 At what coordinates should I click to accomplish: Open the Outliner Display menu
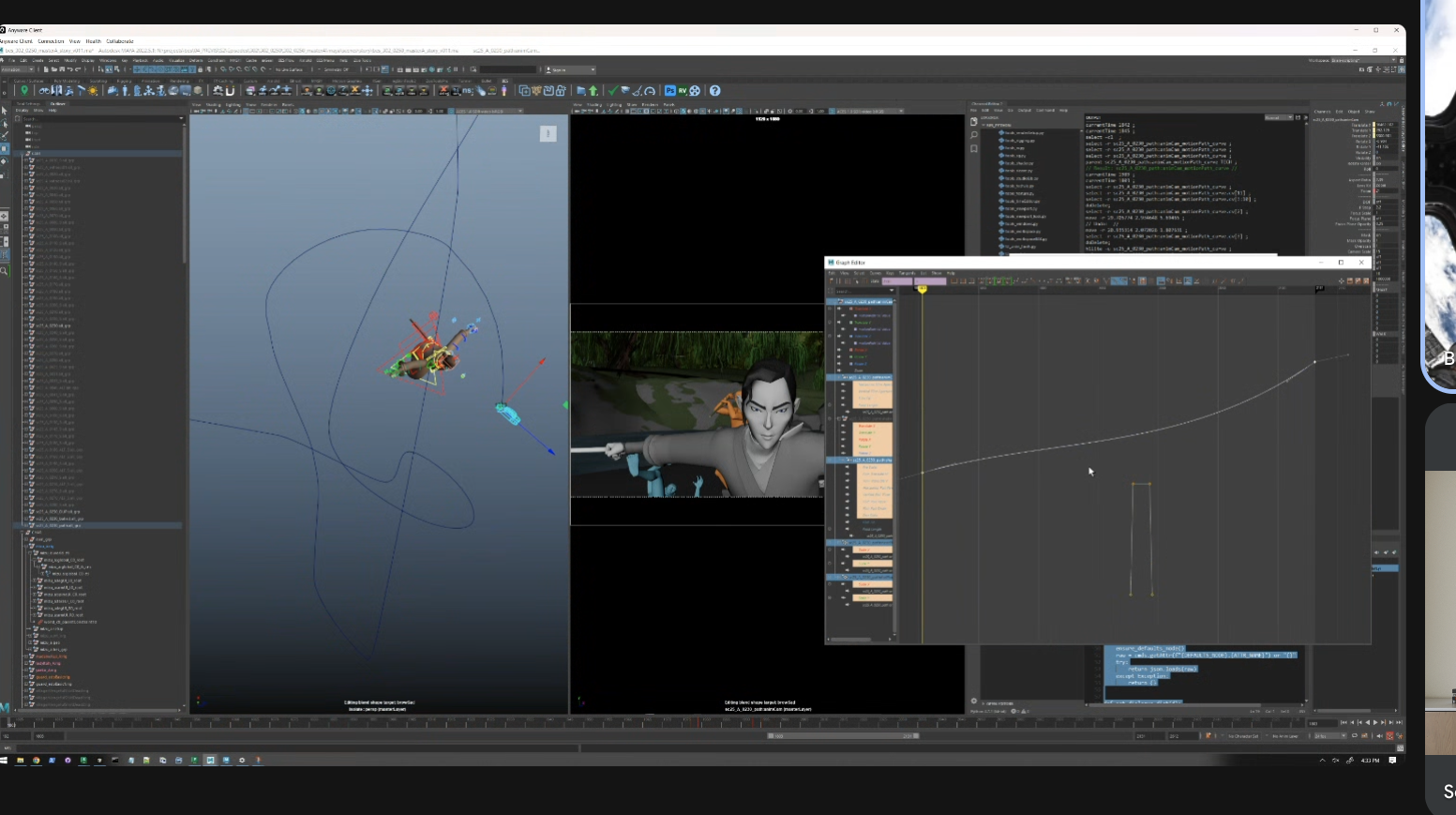click(22, 111)
